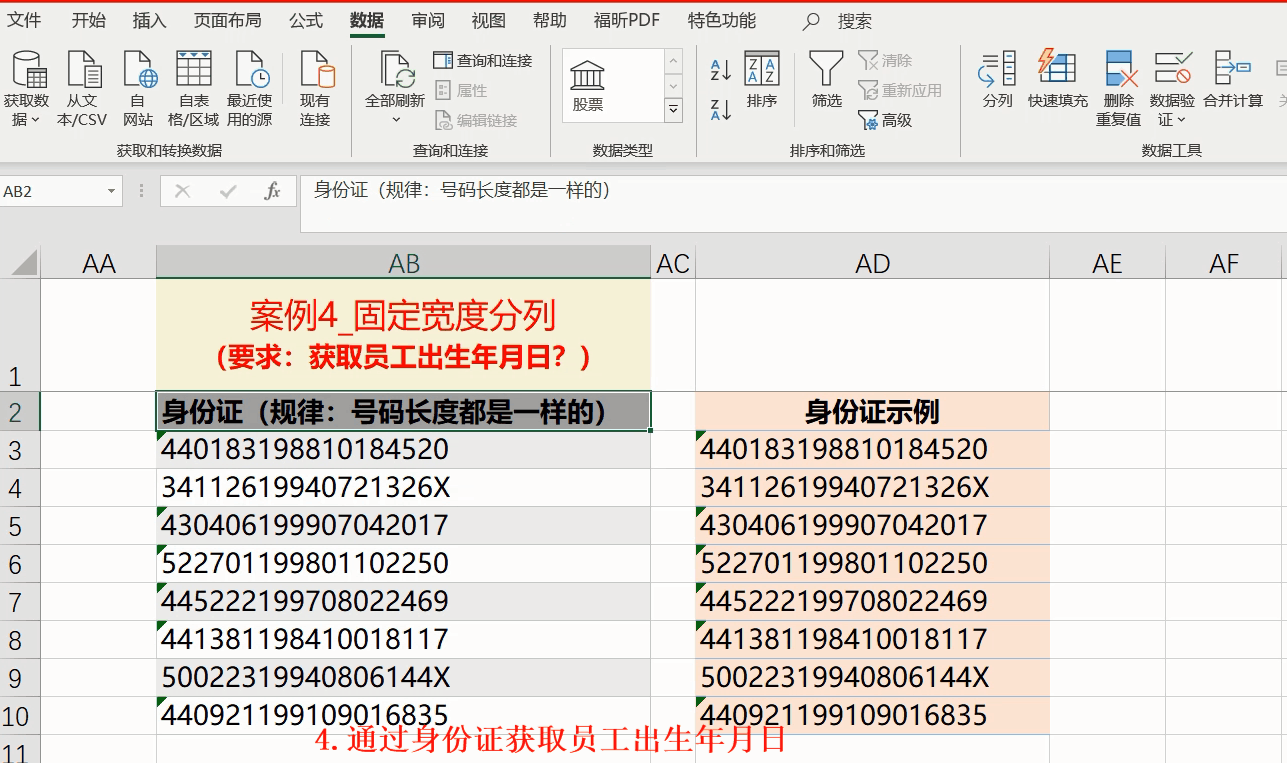The height and width of the screenshot is (763, 1287).
Task: Select column AB header
Action: (404, 263)
